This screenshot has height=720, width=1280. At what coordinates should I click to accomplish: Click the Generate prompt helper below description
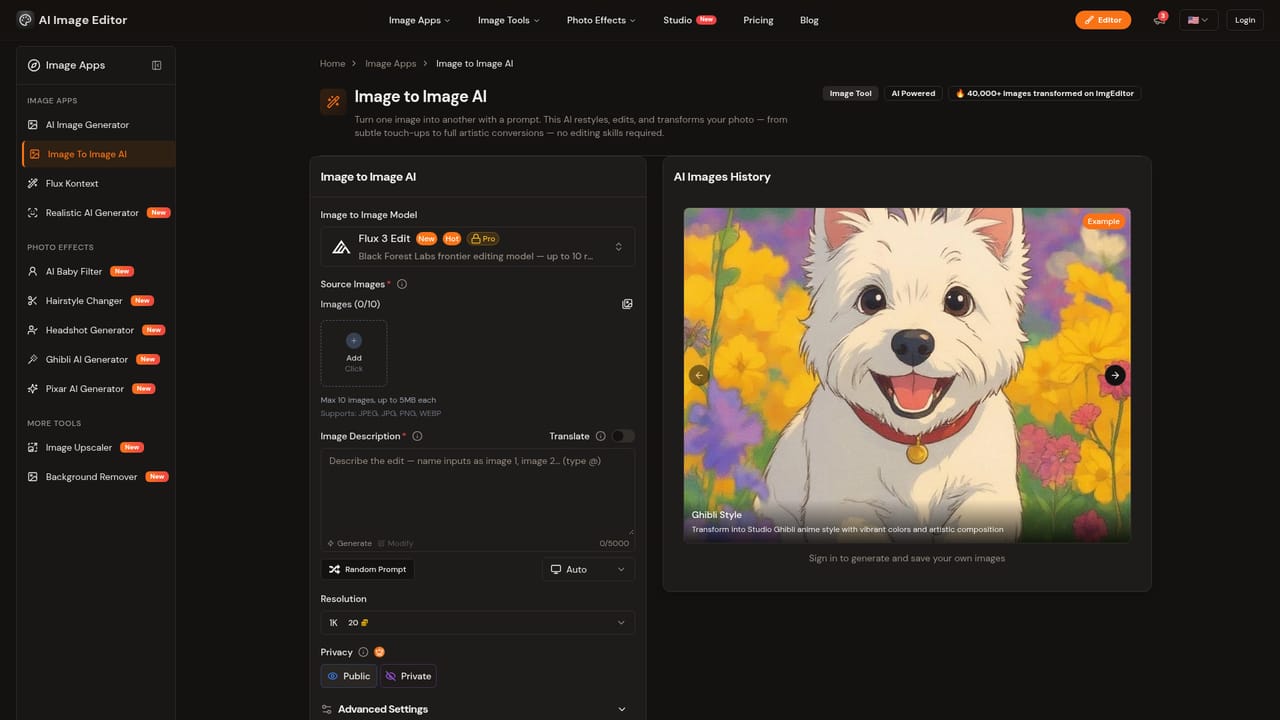coord(349,543)
